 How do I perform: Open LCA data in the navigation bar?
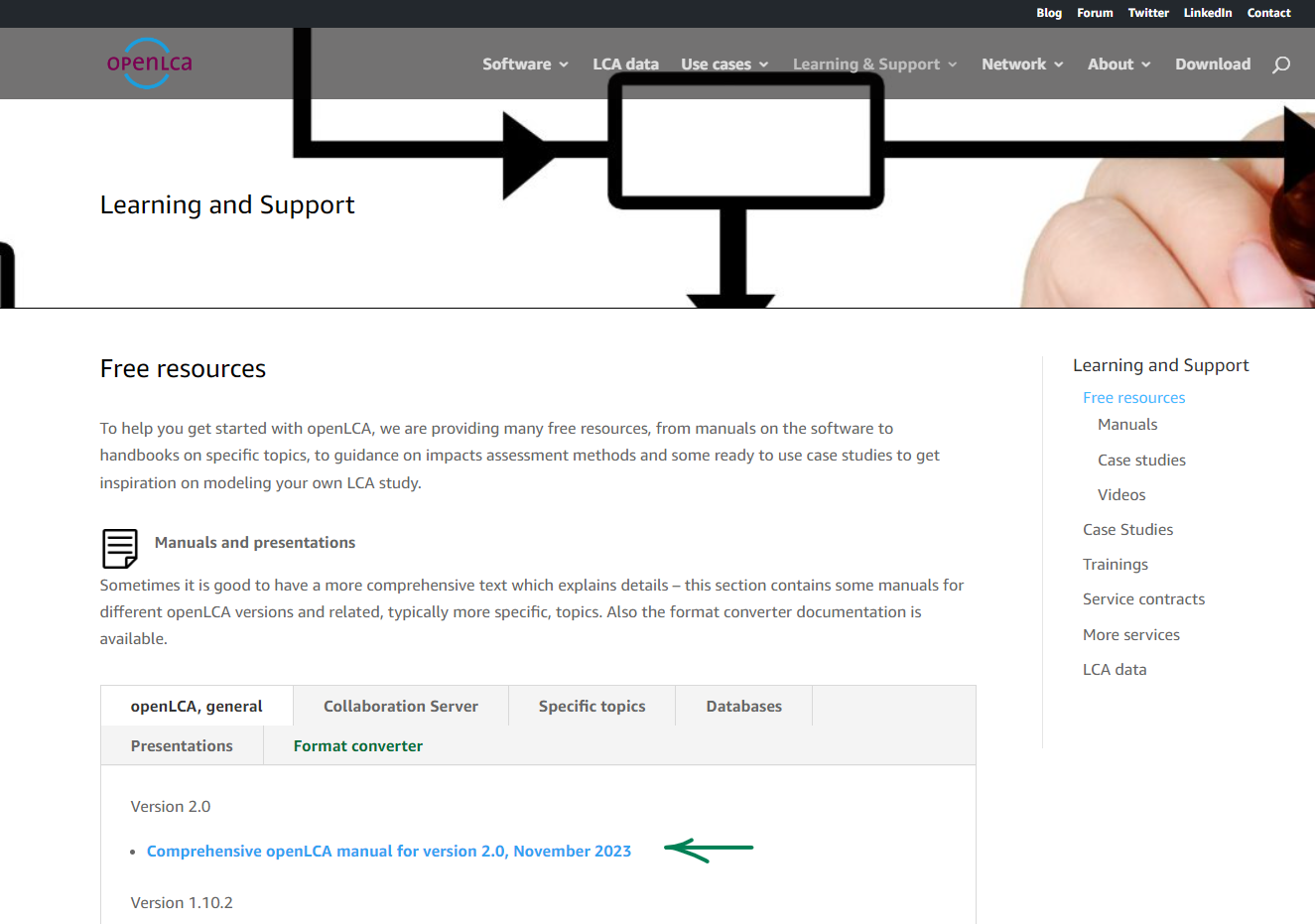[x=625, y=64]
